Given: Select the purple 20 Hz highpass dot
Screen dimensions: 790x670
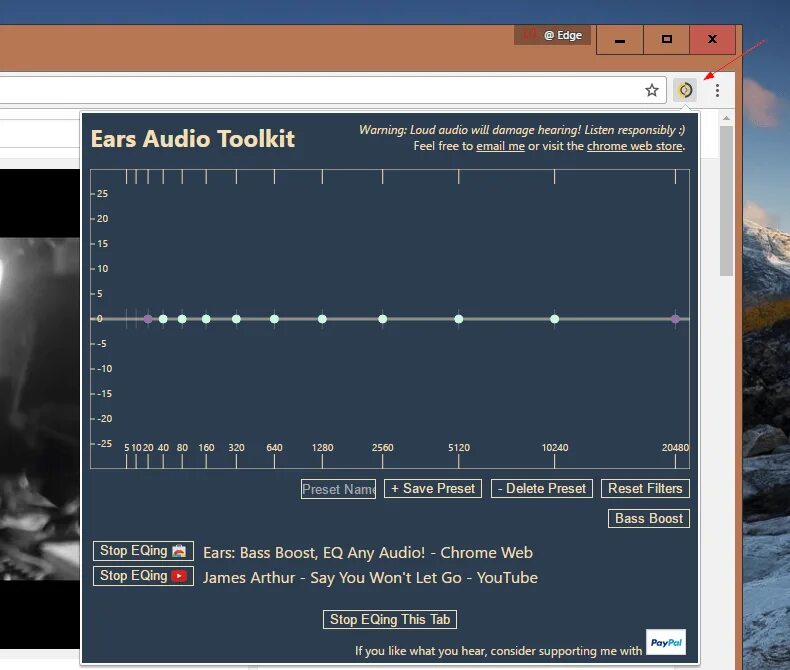Looking at the screenshot, I should tap(148, 319).
